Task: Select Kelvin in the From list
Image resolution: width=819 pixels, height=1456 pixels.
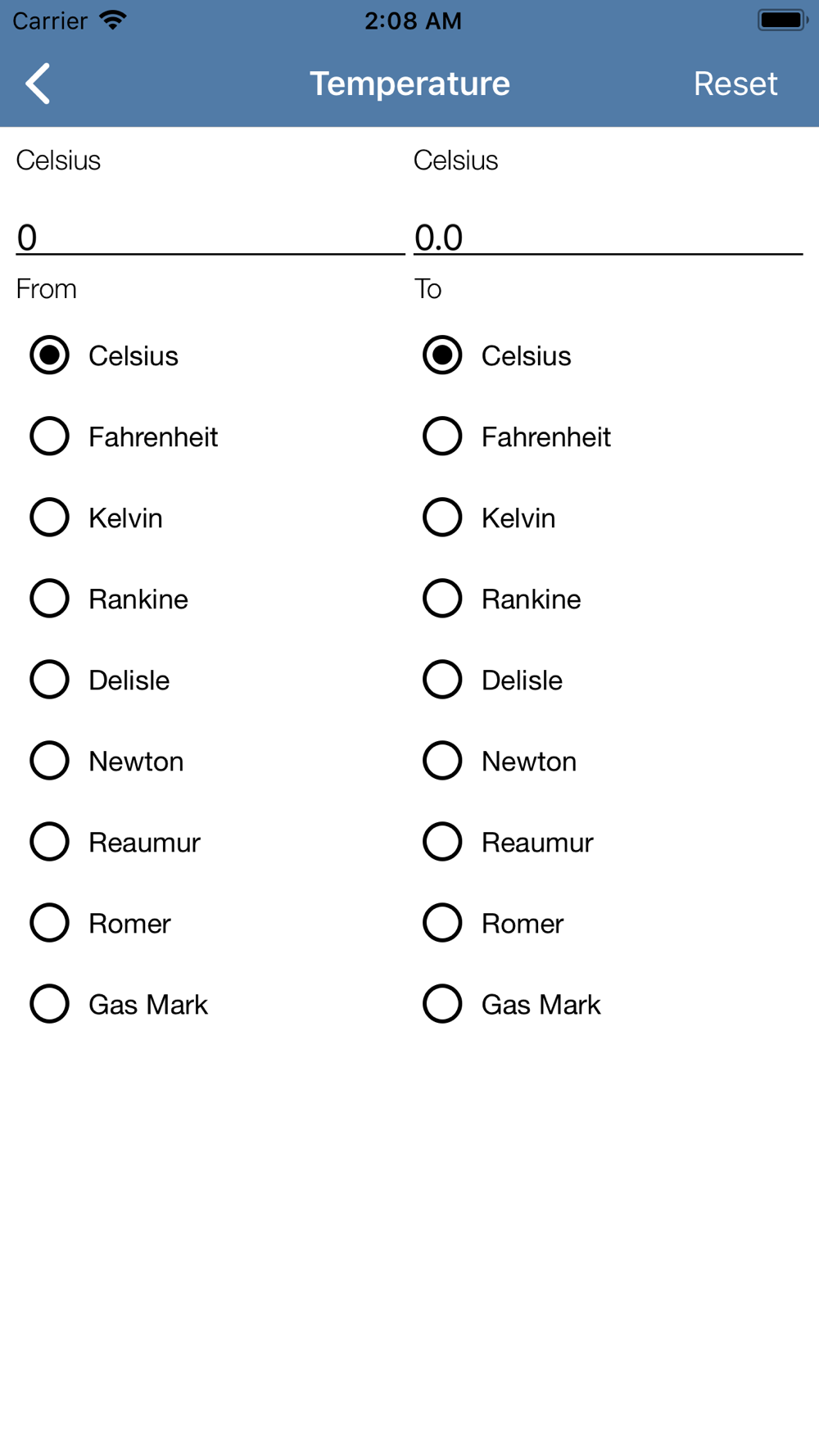Action: pyautogui.click(x=97, y=518)
